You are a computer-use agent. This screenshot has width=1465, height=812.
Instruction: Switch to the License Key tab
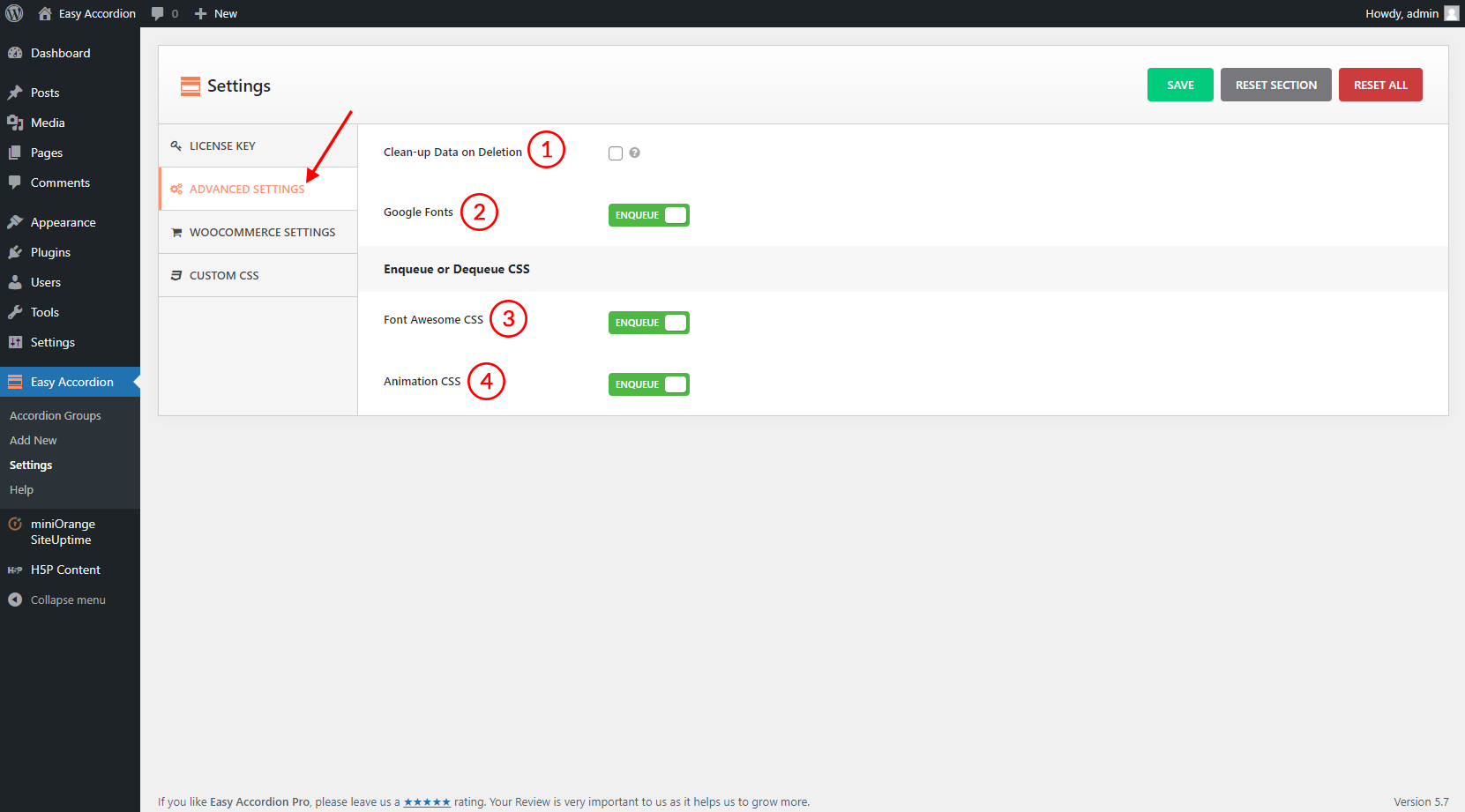222,145
